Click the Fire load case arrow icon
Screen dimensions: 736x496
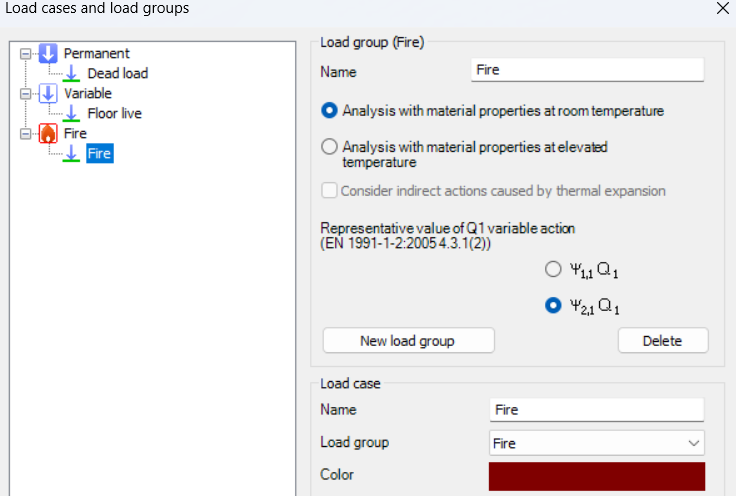[x=71, y=154]
